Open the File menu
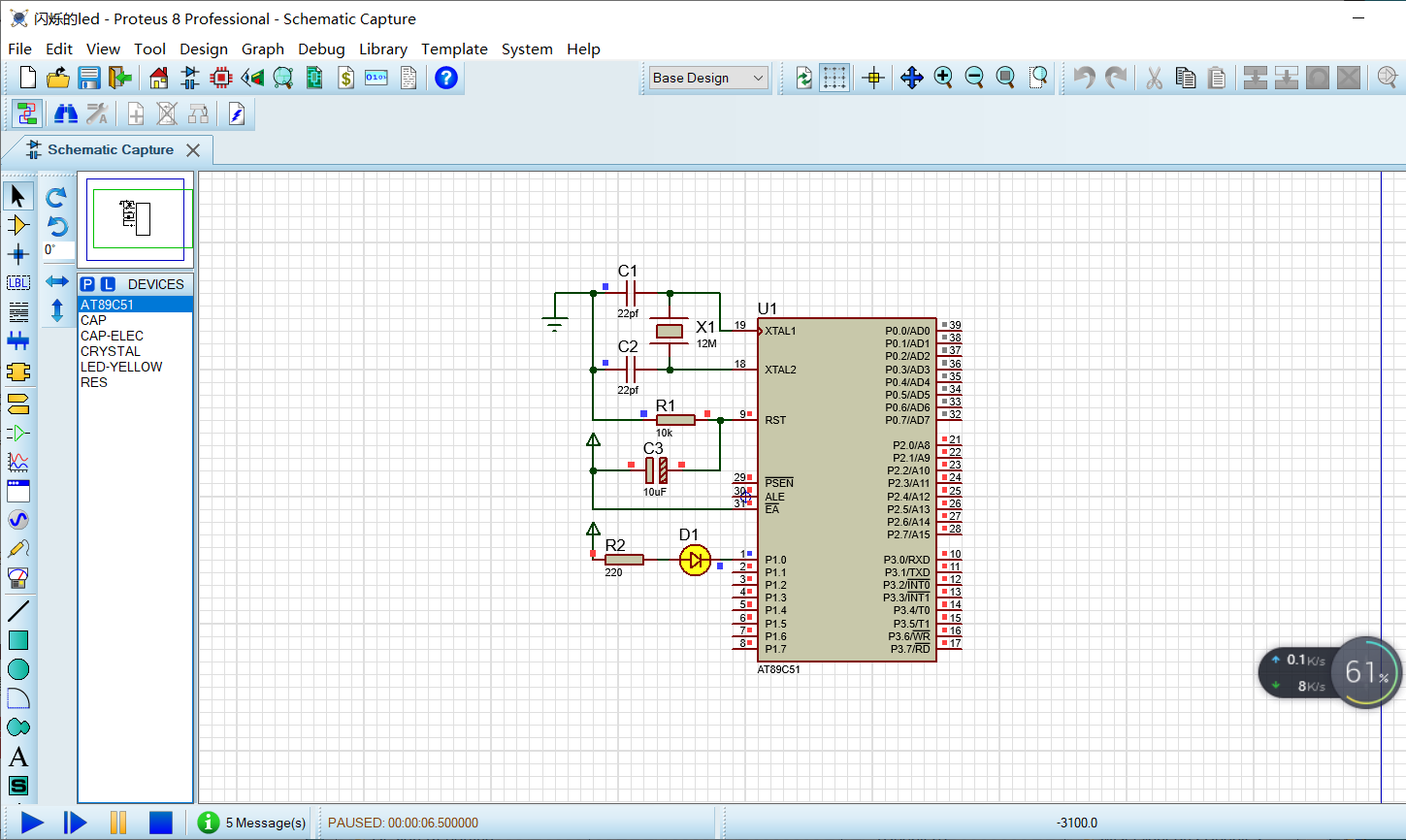 tap(19, 48)
